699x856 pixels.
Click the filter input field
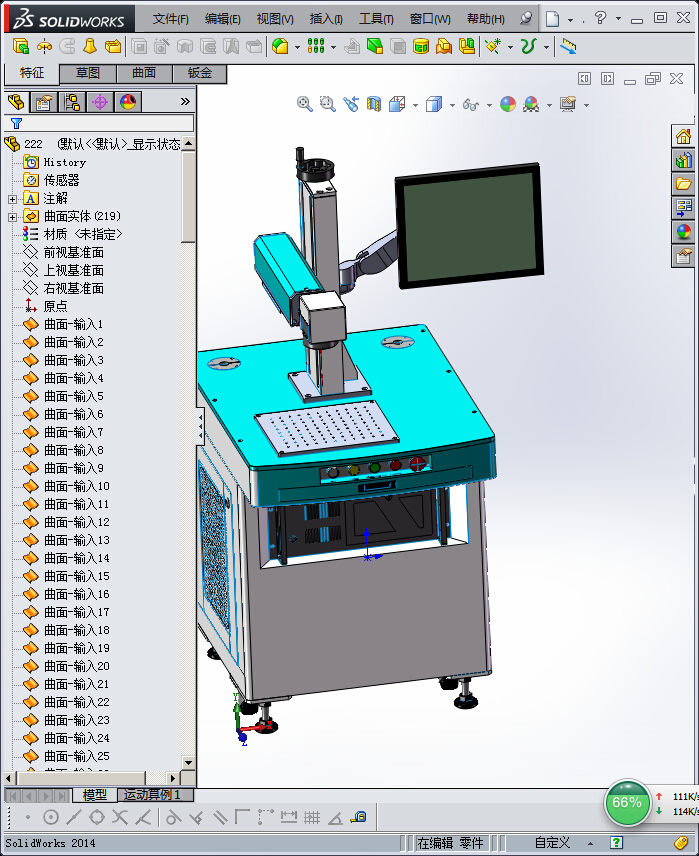click(x=99, y=123)
